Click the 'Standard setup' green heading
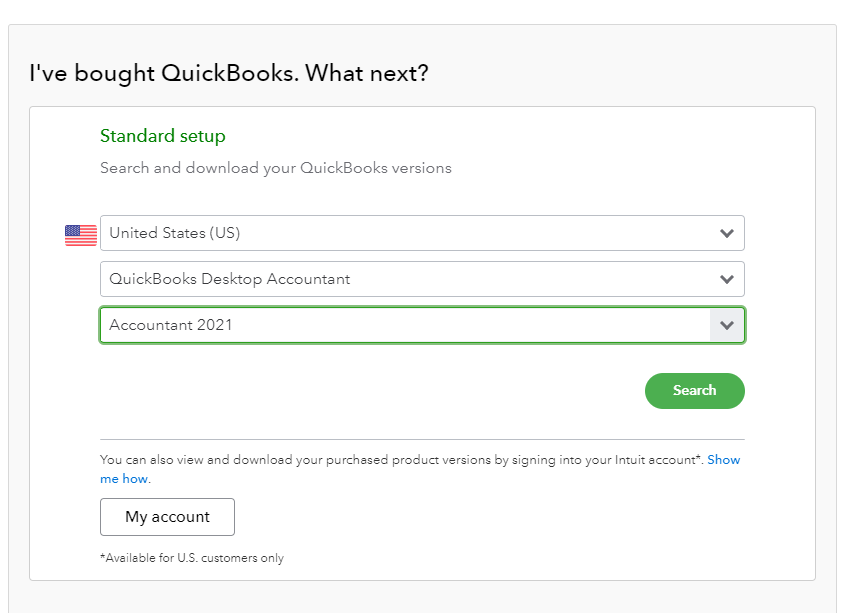 click(163, 136)
